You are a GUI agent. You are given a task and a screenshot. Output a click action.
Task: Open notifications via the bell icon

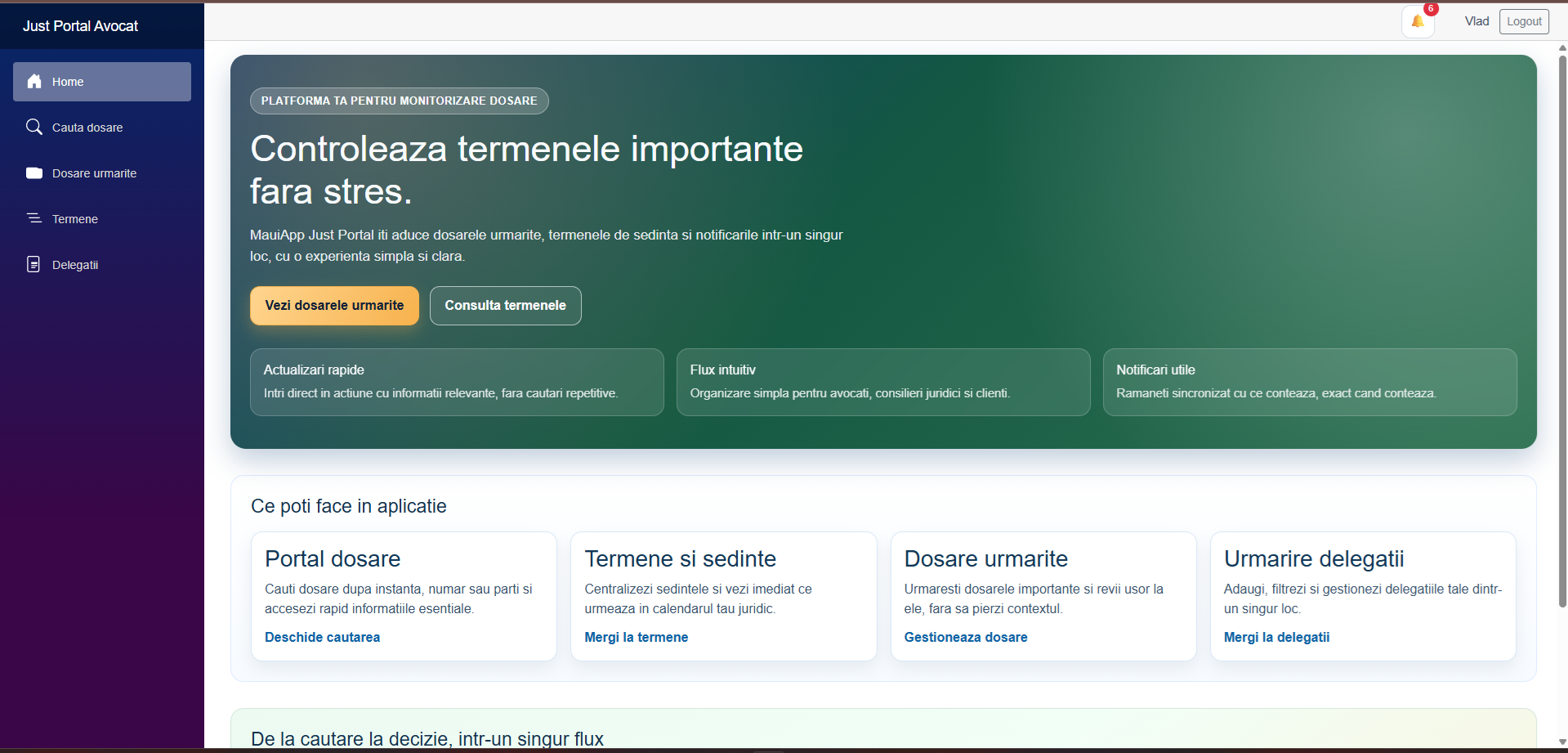tap(1417, 22)
